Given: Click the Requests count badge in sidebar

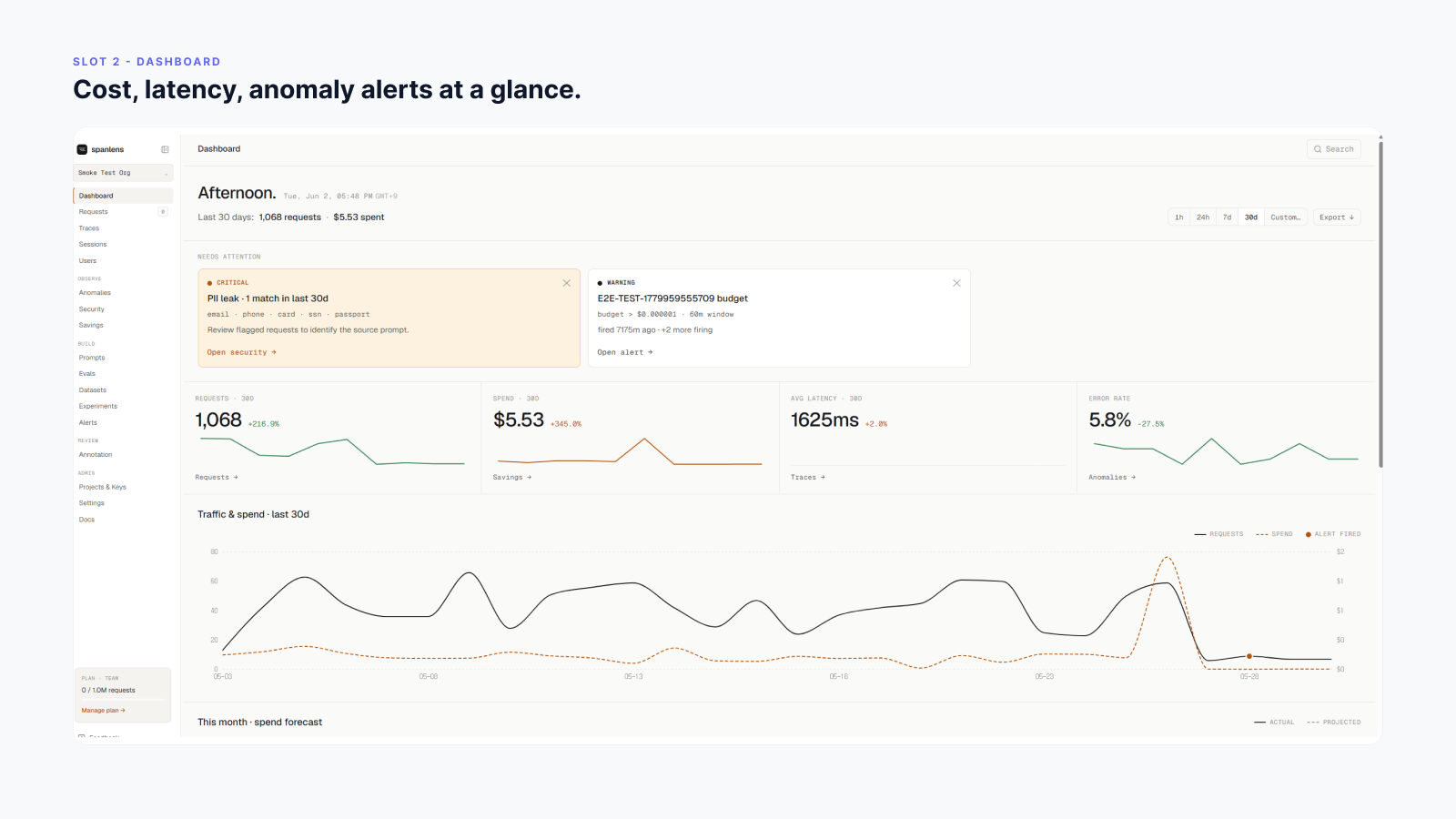Looking at the screenshot, I should (x=163, y=212).
